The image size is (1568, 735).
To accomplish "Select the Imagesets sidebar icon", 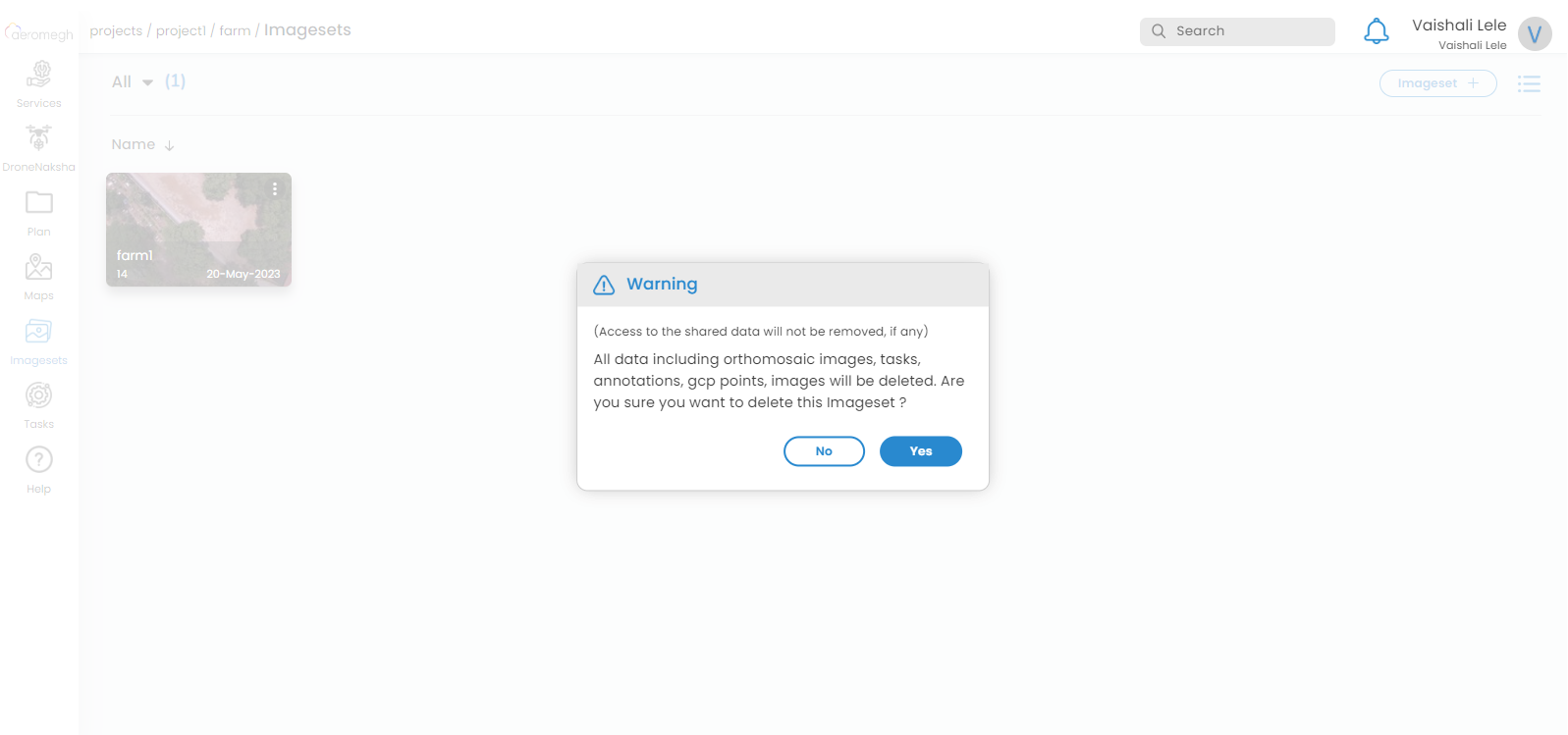I will click(39, 332).
